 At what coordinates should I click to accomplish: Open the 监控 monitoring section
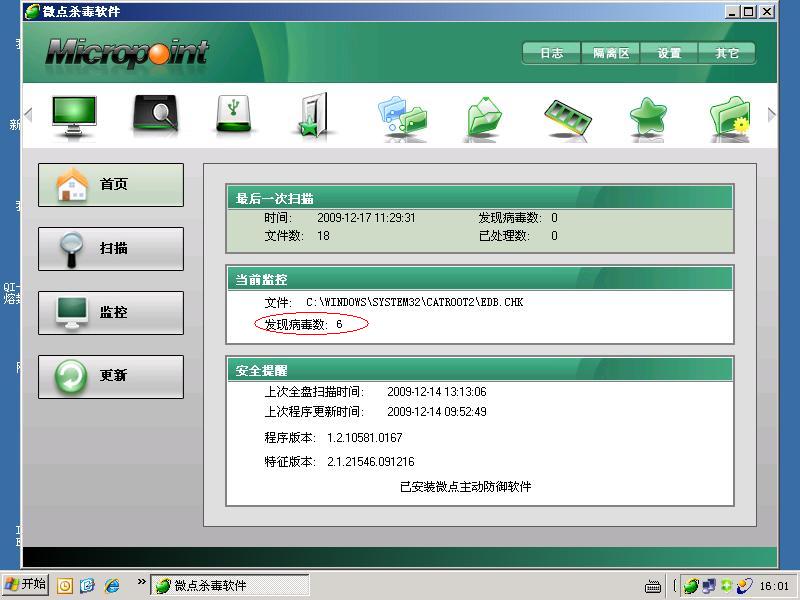tap(111, 313)
